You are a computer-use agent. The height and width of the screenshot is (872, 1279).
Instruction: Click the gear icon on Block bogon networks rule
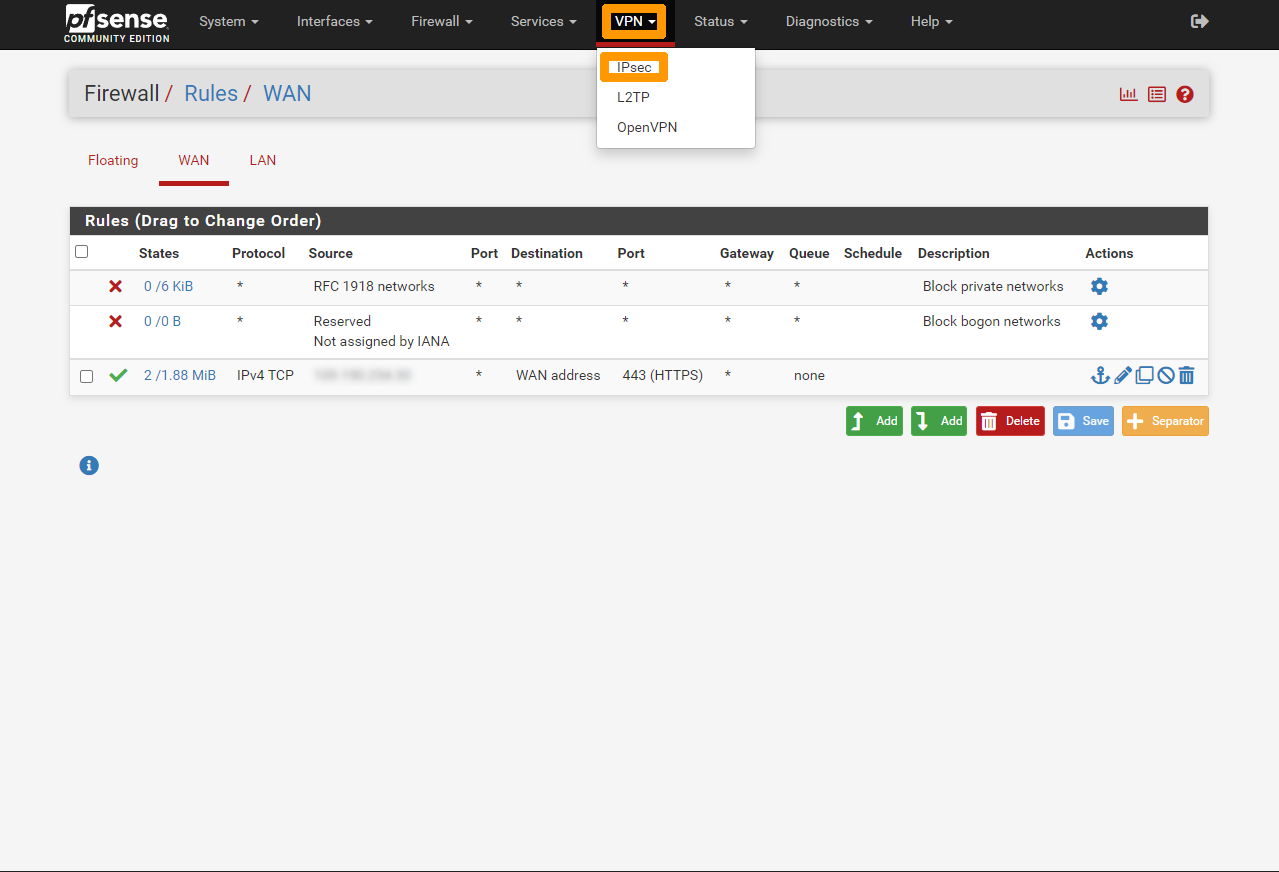(1099, 321)
